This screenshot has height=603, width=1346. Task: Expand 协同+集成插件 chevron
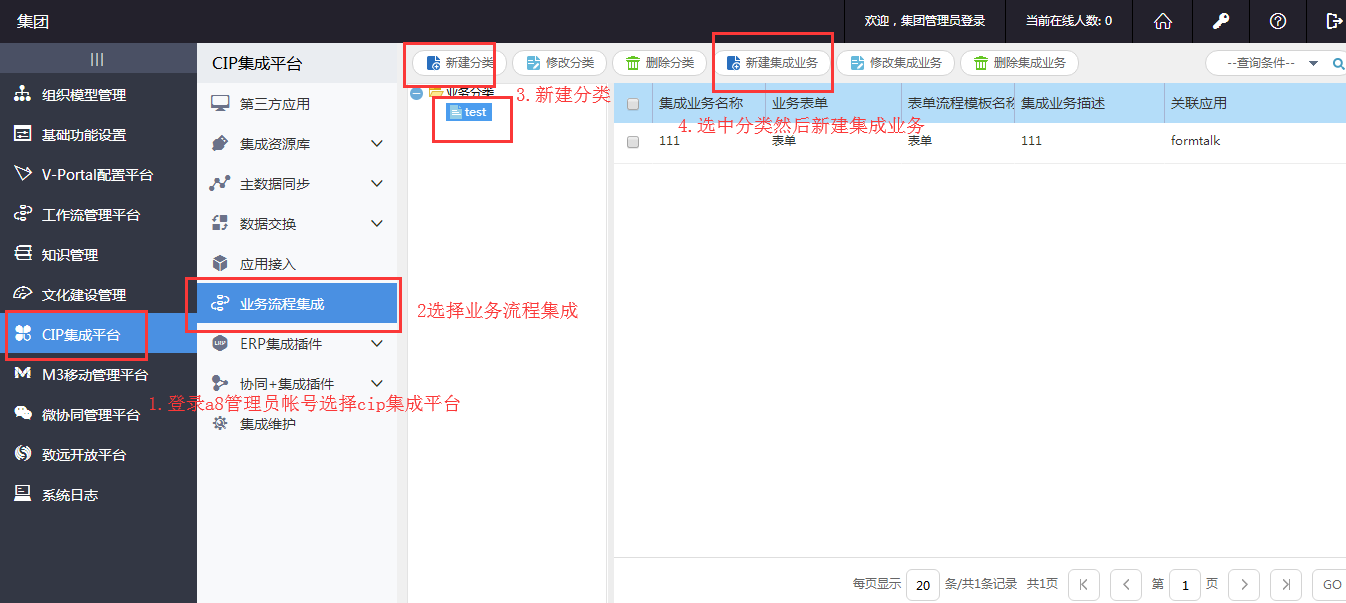click(x=377, y=384)
